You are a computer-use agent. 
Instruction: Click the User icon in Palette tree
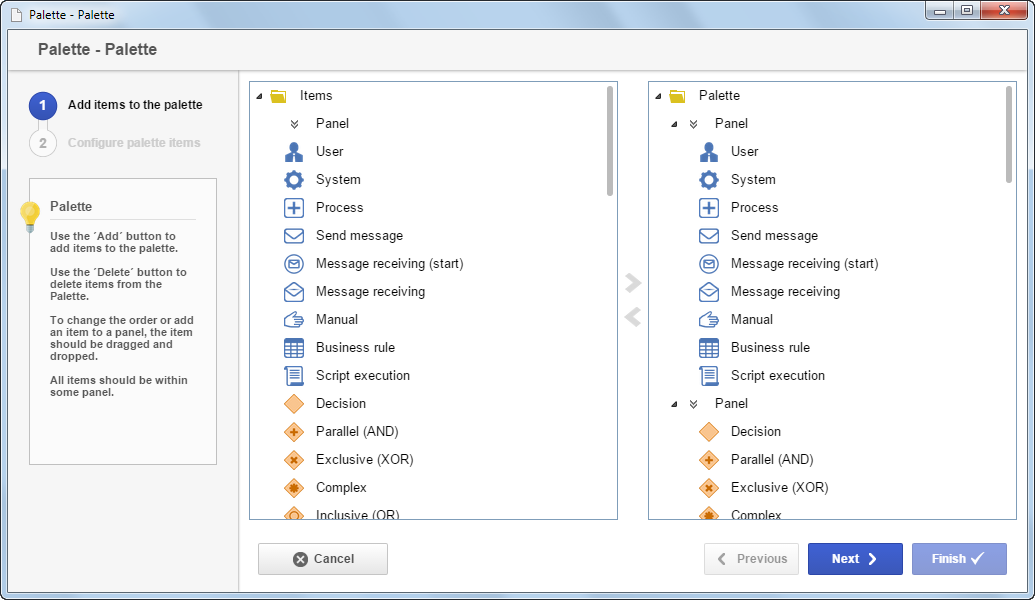[709, 152]
